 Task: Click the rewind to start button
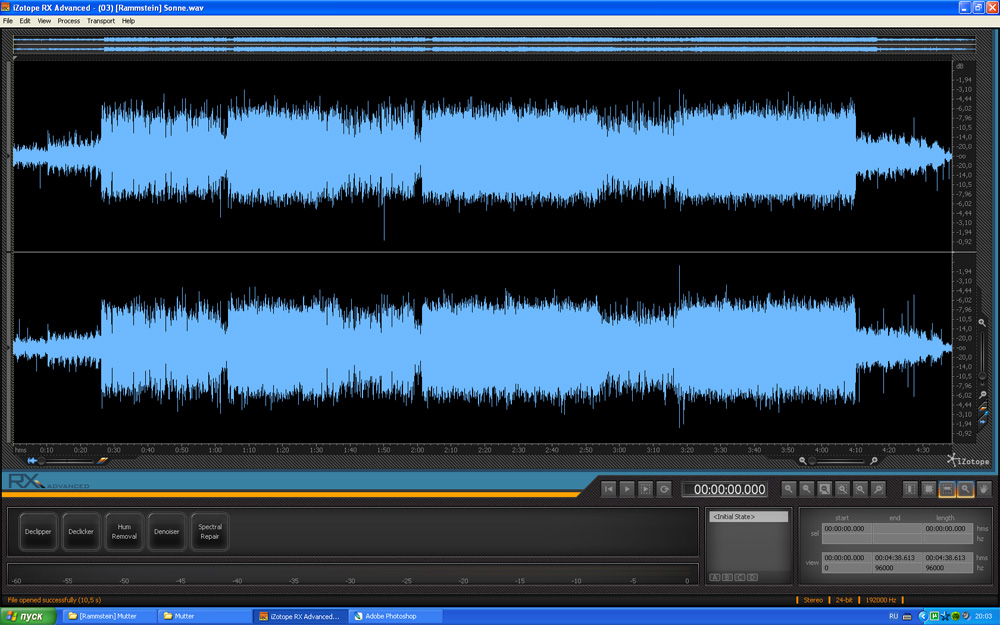(x=608, y=489)
